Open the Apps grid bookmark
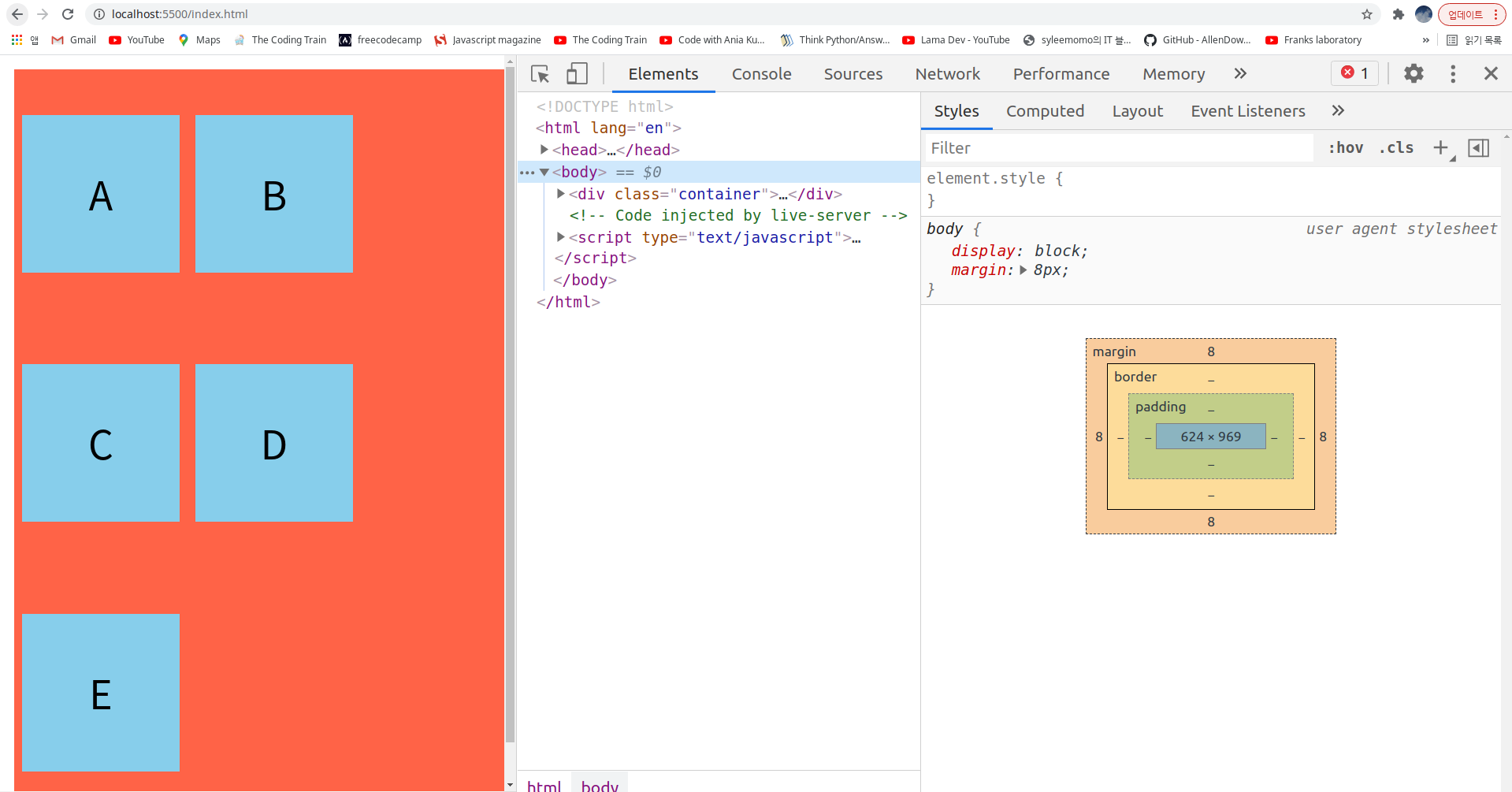This screenshot has height=792, width=1512. (24, 40)
